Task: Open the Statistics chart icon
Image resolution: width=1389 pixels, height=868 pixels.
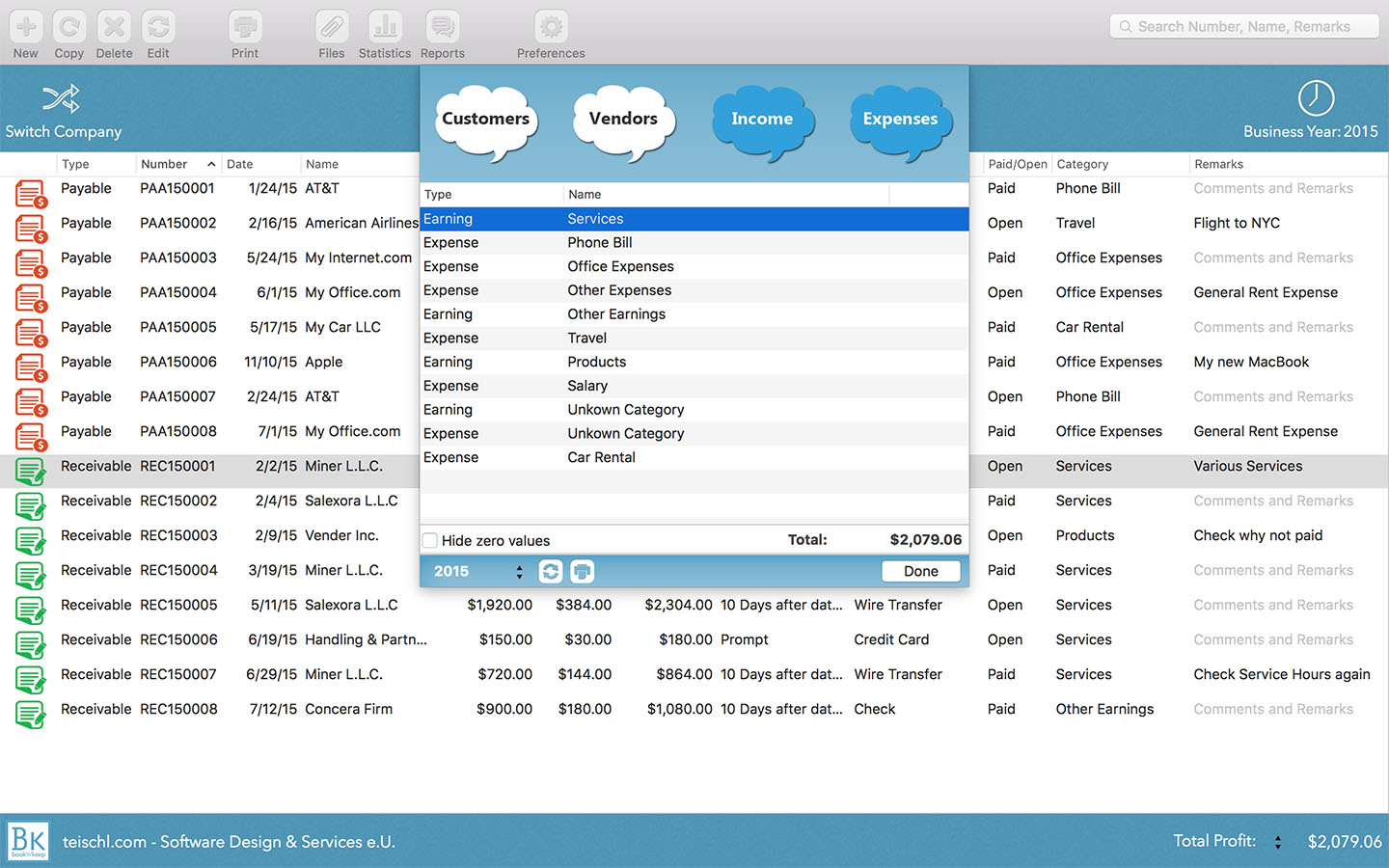Action: [385, 27]
